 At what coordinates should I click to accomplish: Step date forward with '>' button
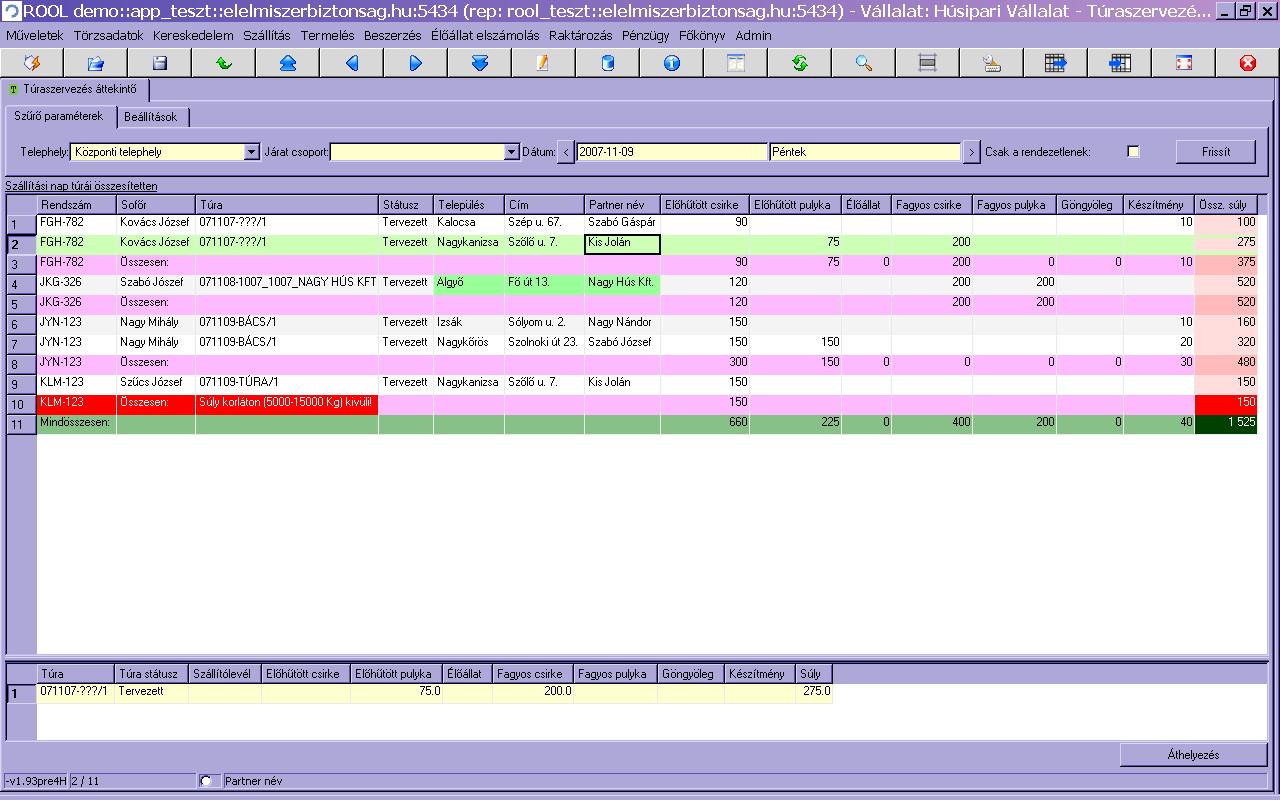(x=971, y=152)
